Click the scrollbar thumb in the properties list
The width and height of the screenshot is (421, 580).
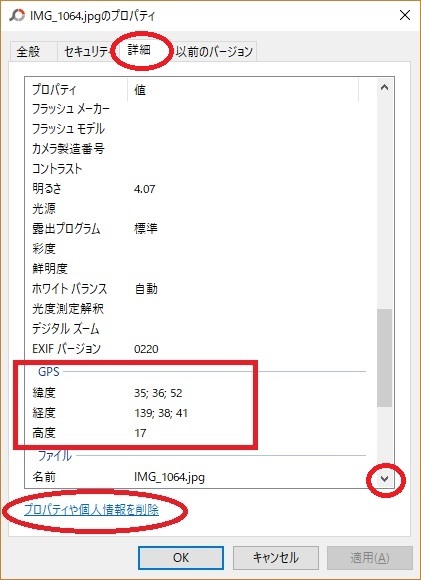point(384,358)
